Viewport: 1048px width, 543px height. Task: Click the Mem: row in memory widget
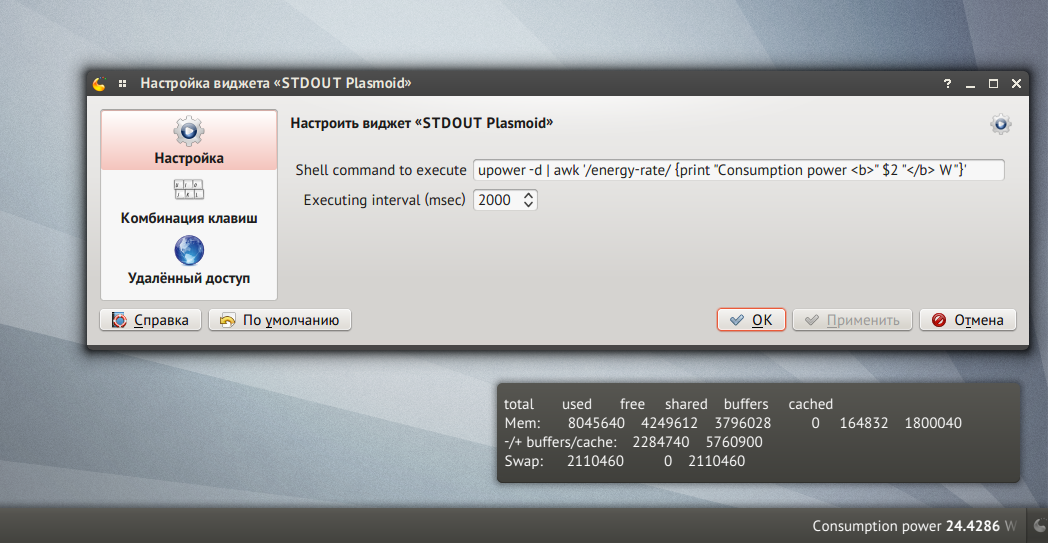pos(733,423)
